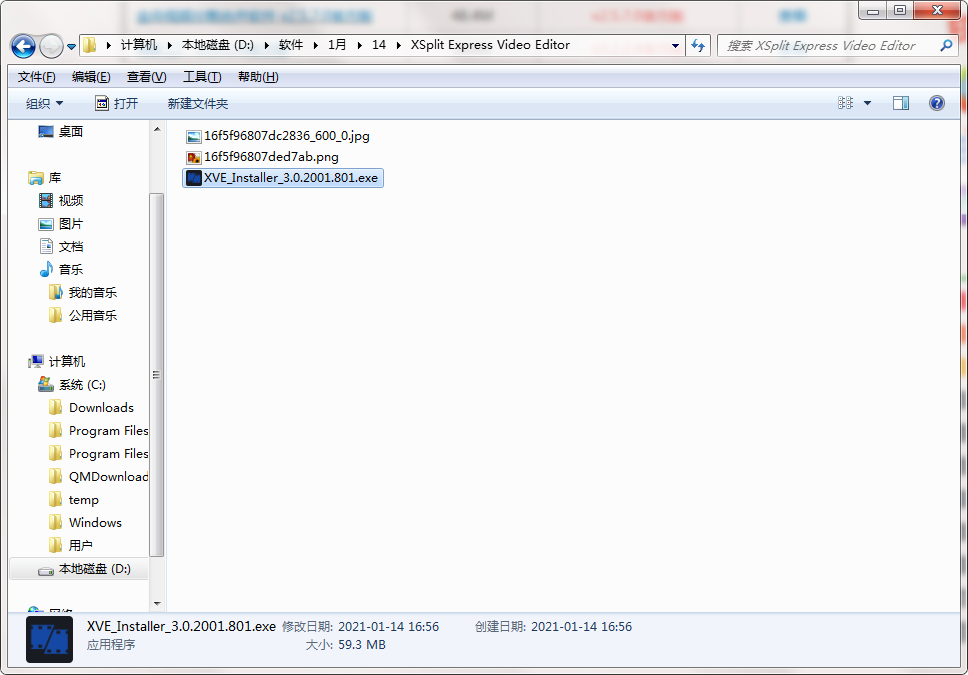This screenshot has height=675, width=968.
Task: Select 本地磁盘 (D:) in the breadcrumb
Action: (217, 45)
